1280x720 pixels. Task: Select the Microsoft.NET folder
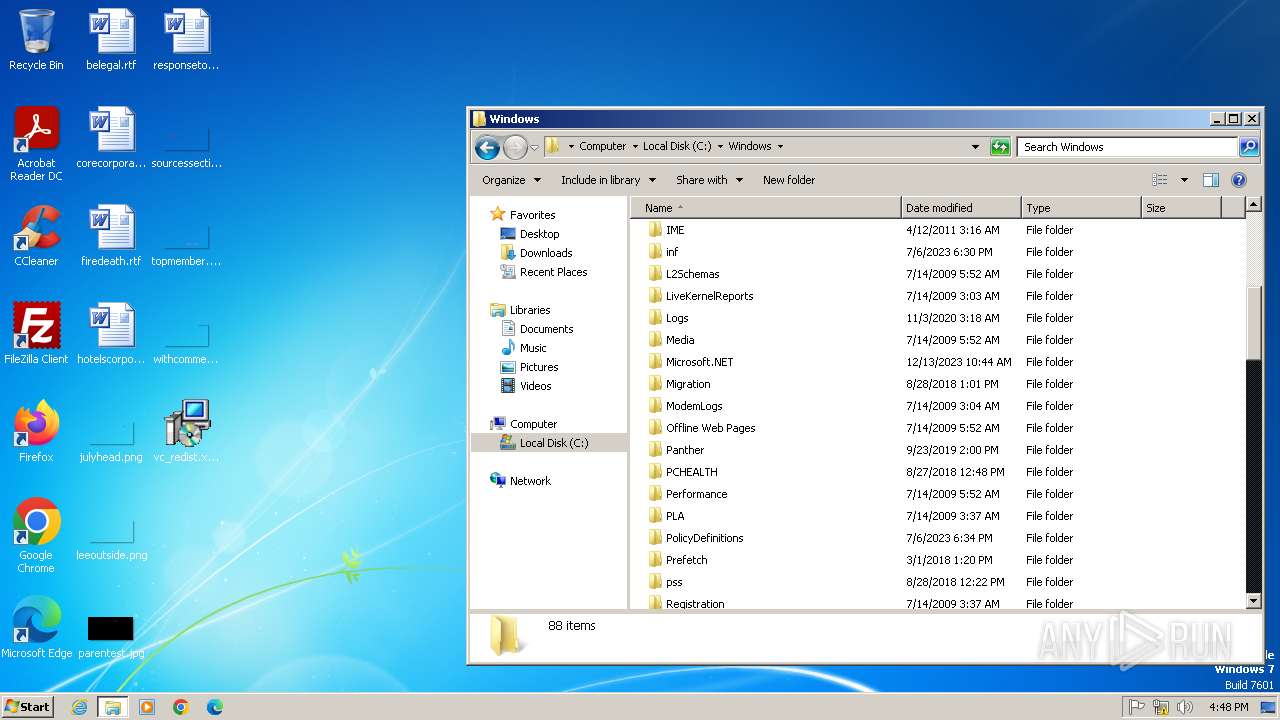699,362
